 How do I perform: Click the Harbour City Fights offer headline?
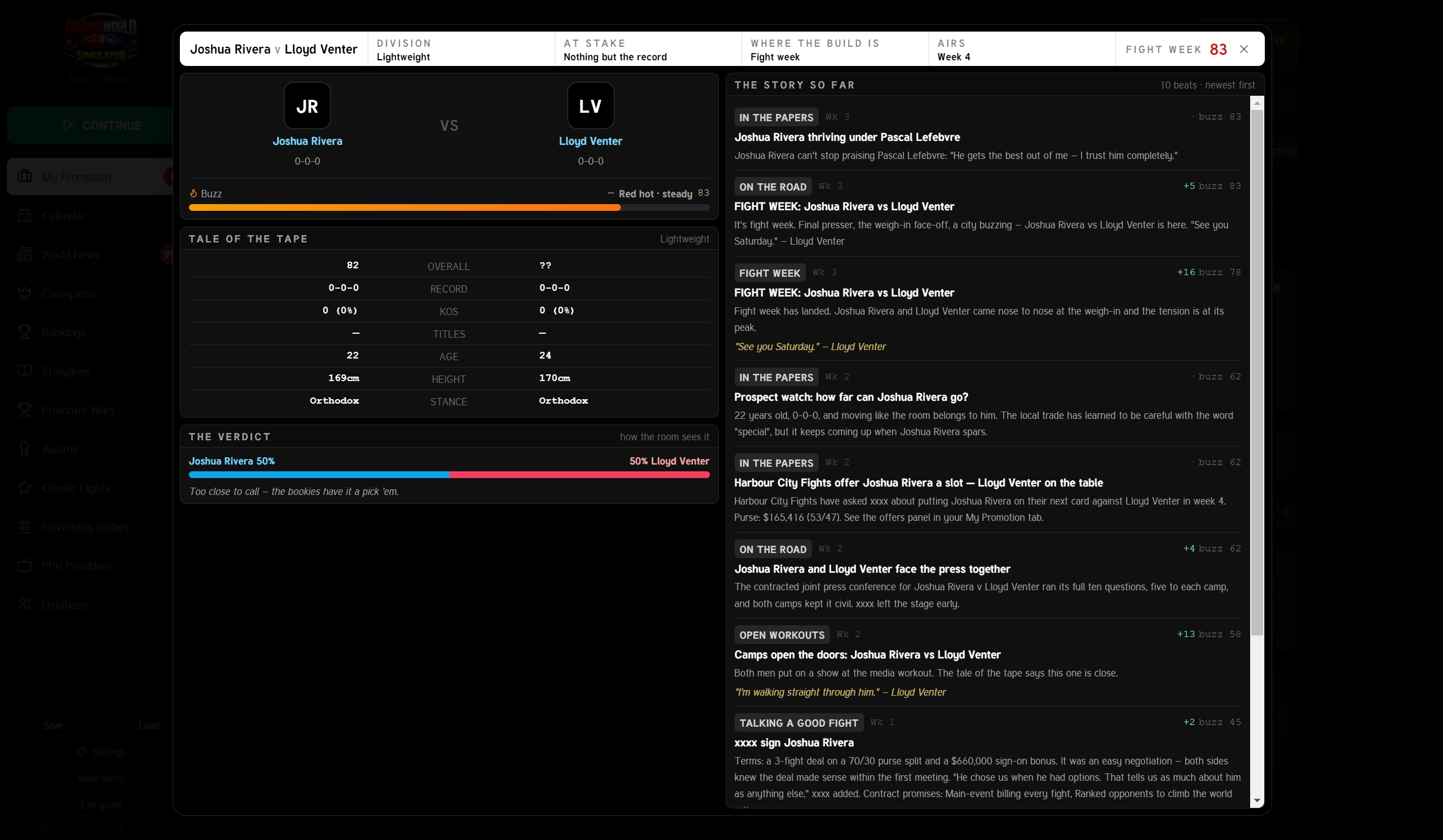919,483
